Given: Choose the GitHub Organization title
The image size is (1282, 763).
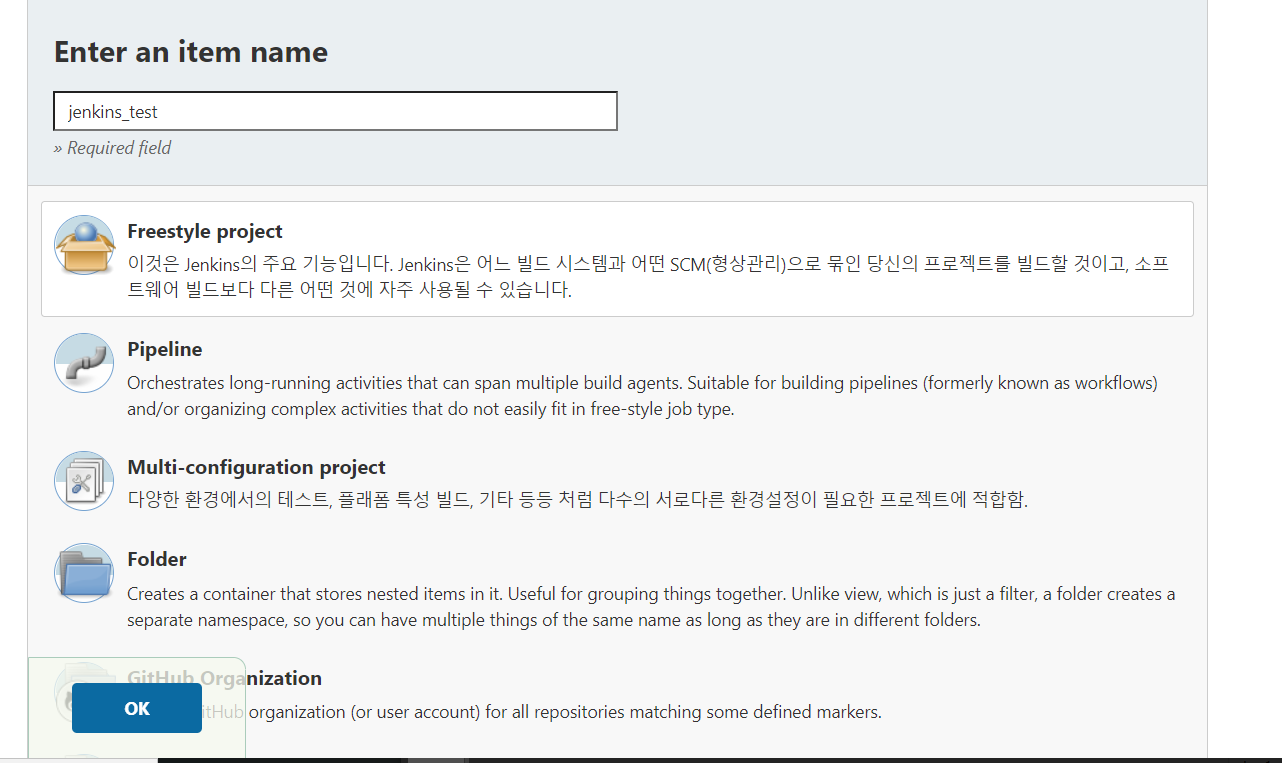Looking at the screenshot, I should click(225, 678).
